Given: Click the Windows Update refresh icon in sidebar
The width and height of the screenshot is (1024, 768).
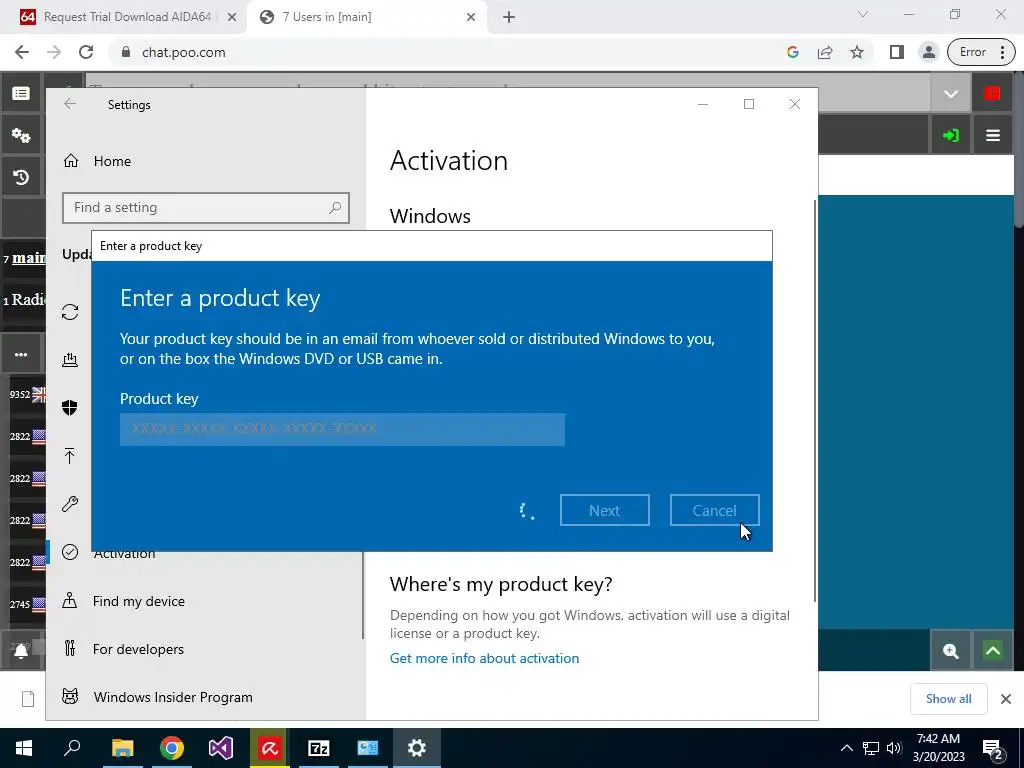Looking at the screenshot, I should [x=70, y=312].
